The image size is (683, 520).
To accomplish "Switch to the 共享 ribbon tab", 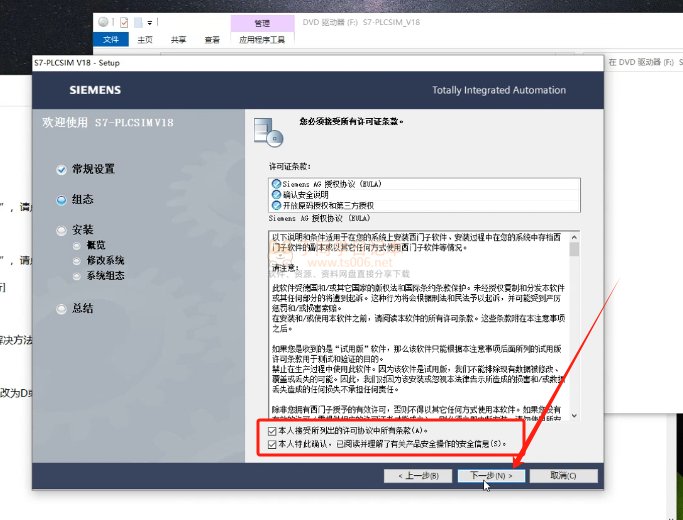I will pyautogui.click(x=178, y=40).
